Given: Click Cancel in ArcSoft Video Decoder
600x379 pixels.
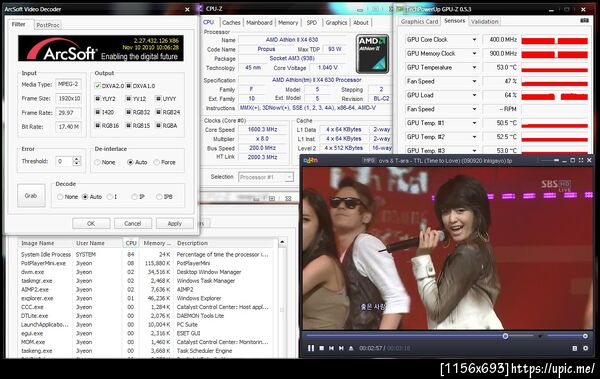Looking at the screenshot, I should coord(133,224).
